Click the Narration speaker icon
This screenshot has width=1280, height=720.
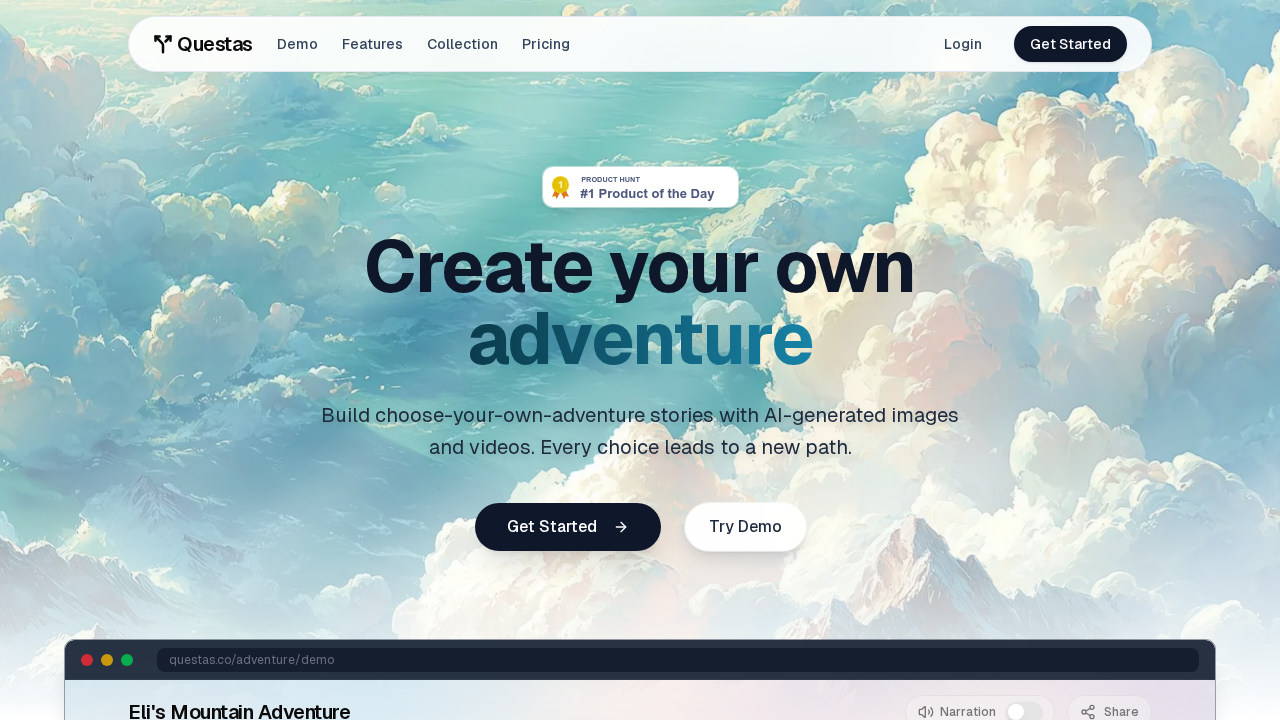(926, 712)
